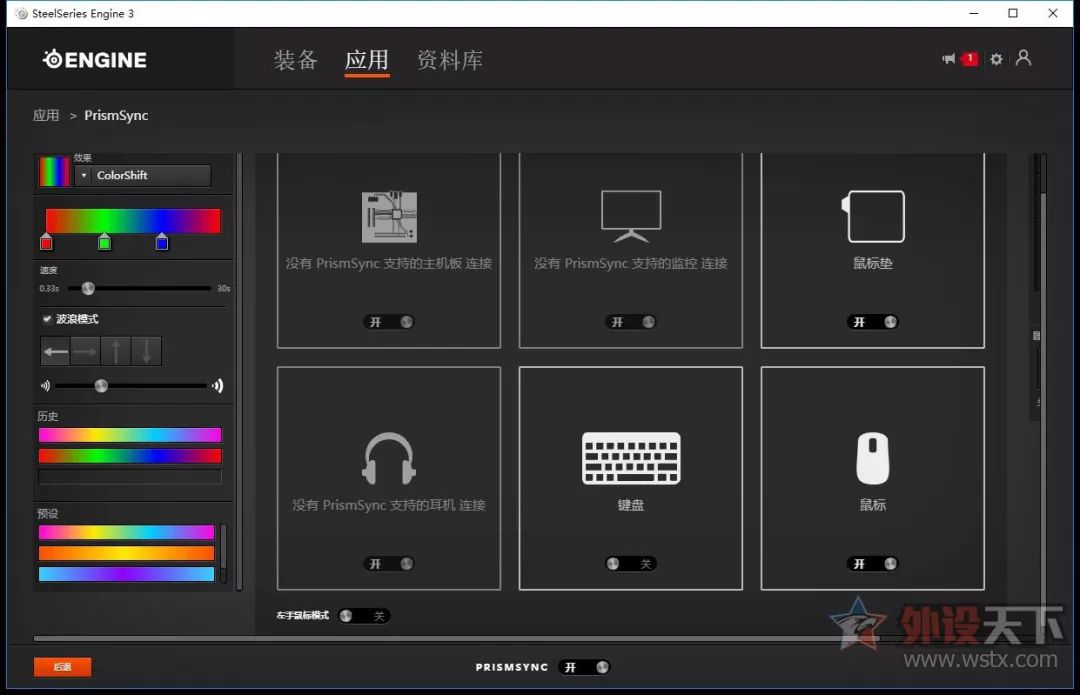
Task: Switch to the 装备 tab
Action: point(295,61)
